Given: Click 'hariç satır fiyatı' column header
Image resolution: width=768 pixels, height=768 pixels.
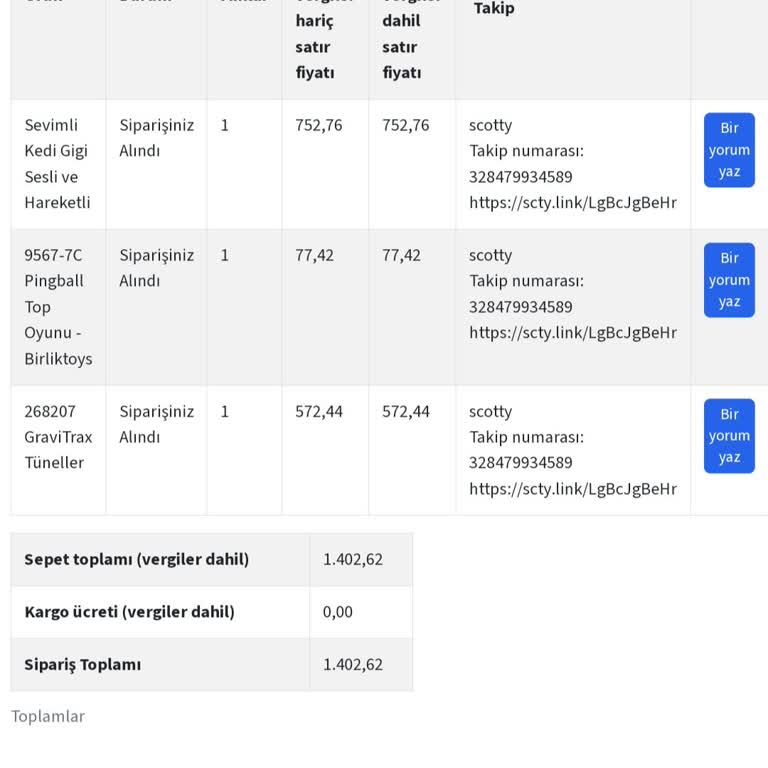Looking at the screenshot, I should [x=314, y=47].
